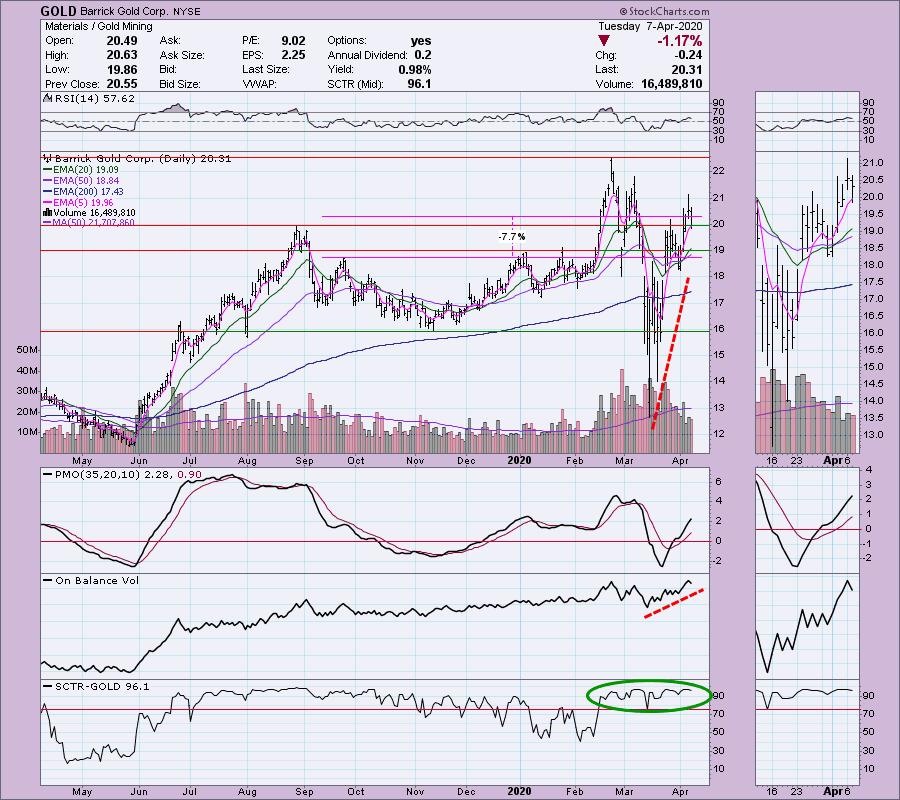Click the Sep label on the axis beneath the volume bars
The image size is (900, 800).
[x=304, y=461]
